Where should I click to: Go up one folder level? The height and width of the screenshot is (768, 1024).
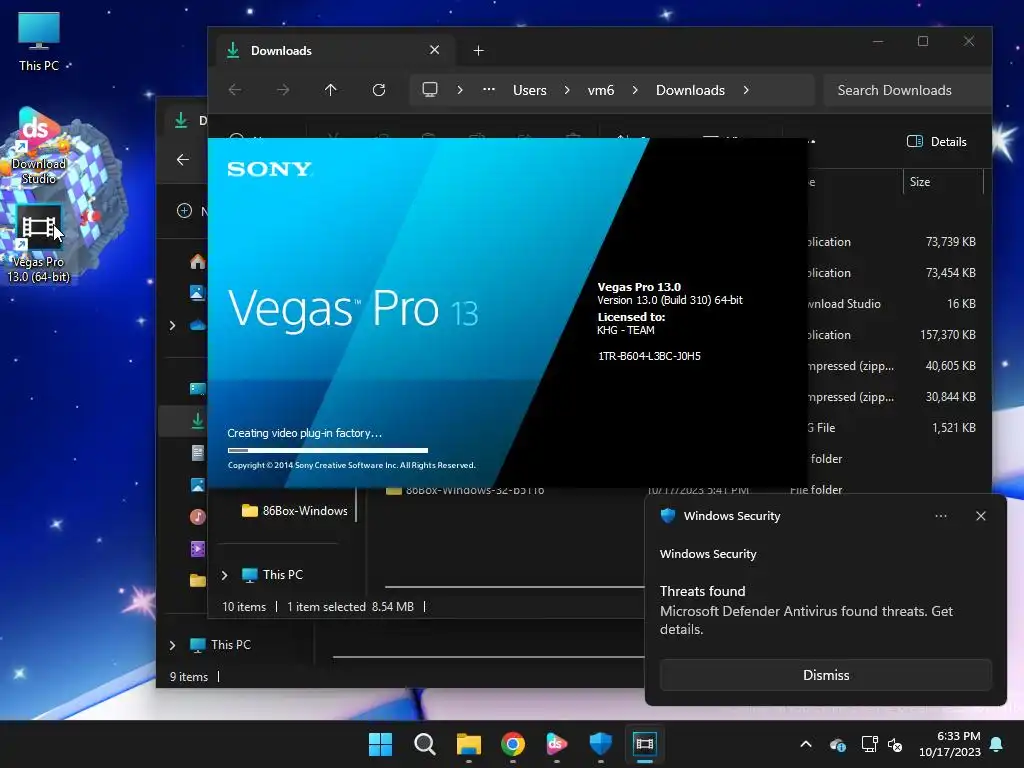pos(330,90)
